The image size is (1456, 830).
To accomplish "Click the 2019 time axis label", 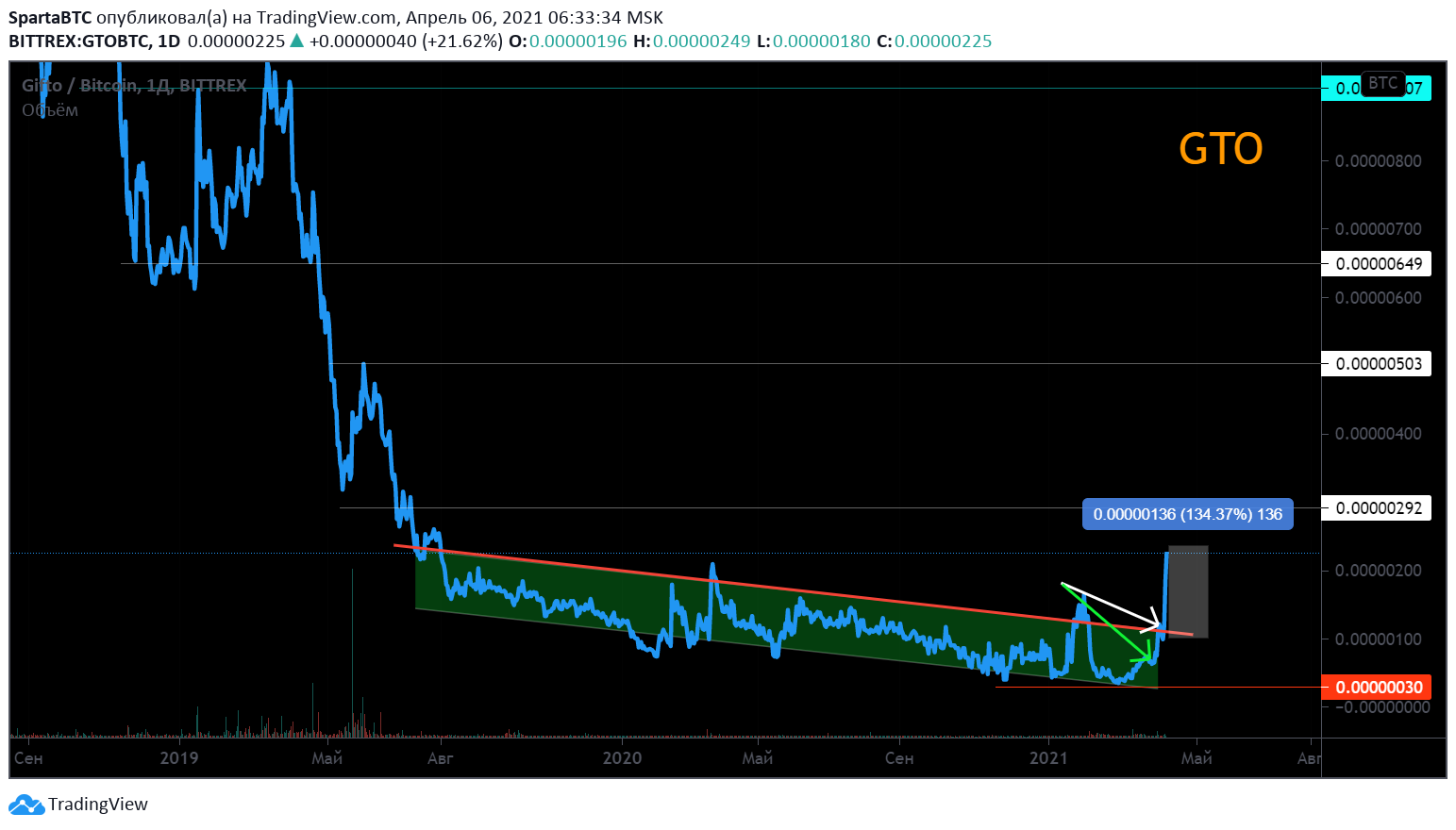I will point(179,758).
